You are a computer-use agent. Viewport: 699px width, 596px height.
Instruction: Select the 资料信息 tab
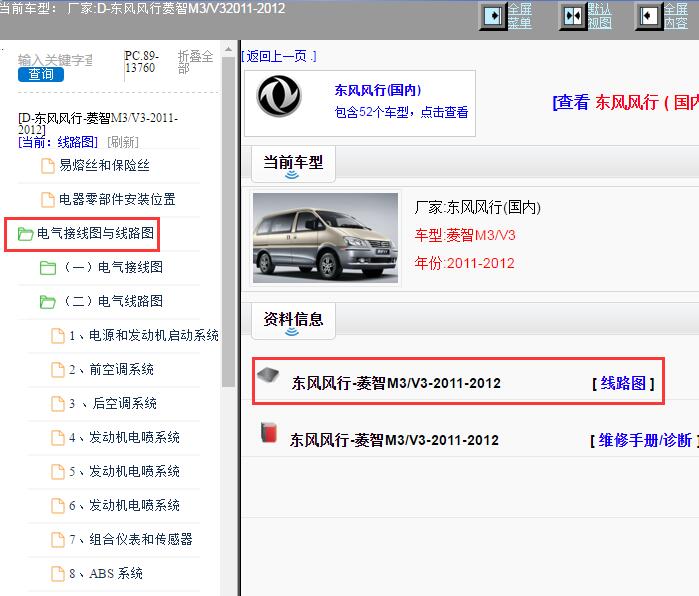tap(293, 321)
